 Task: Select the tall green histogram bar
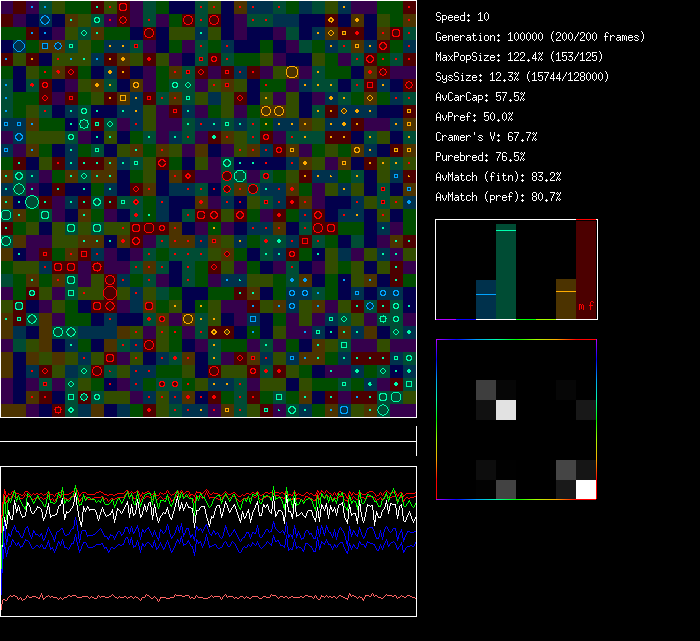506,272
